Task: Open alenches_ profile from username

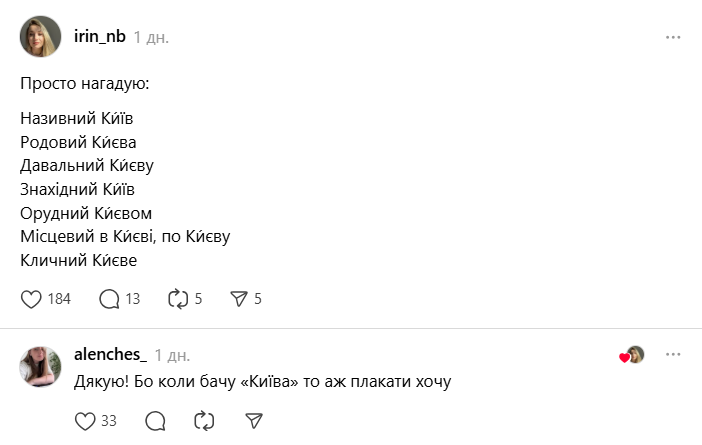Action: tap(111, 355)
